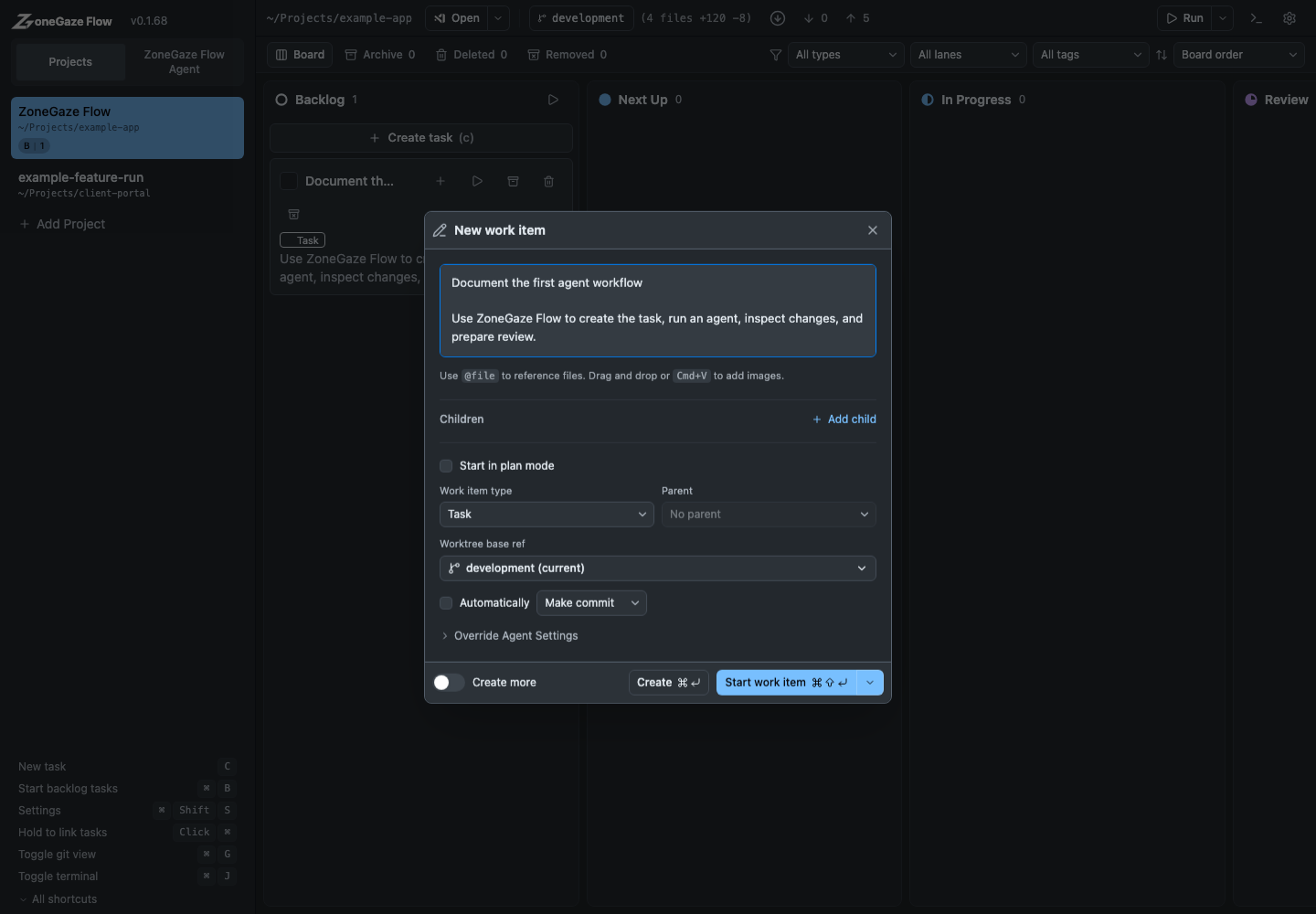Open the Board order dropdown
The image size is (1316, 914).
click(1239, 55)
